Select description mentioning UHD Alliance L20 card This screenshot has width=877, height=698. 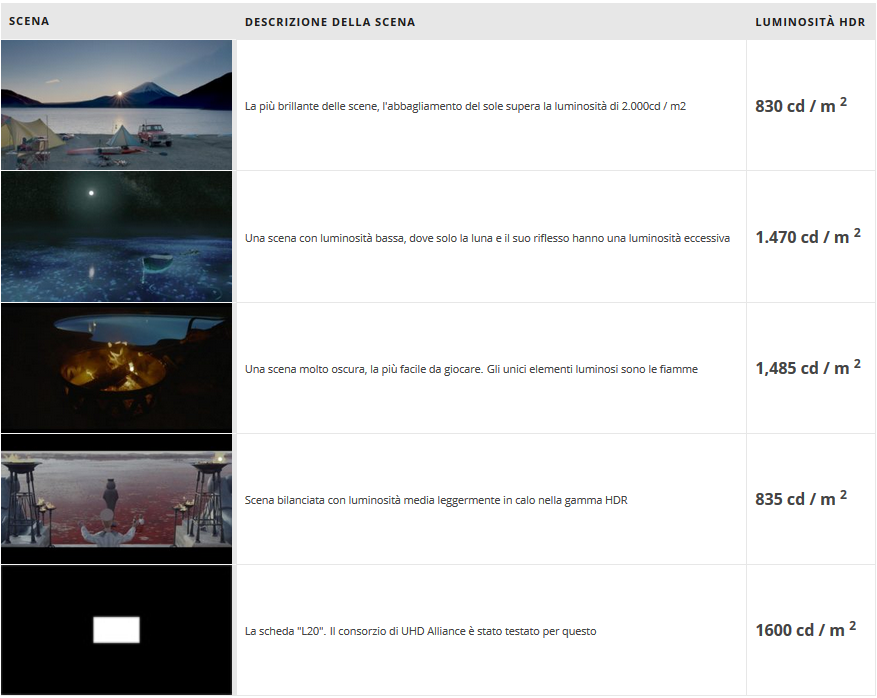[421, 631]
